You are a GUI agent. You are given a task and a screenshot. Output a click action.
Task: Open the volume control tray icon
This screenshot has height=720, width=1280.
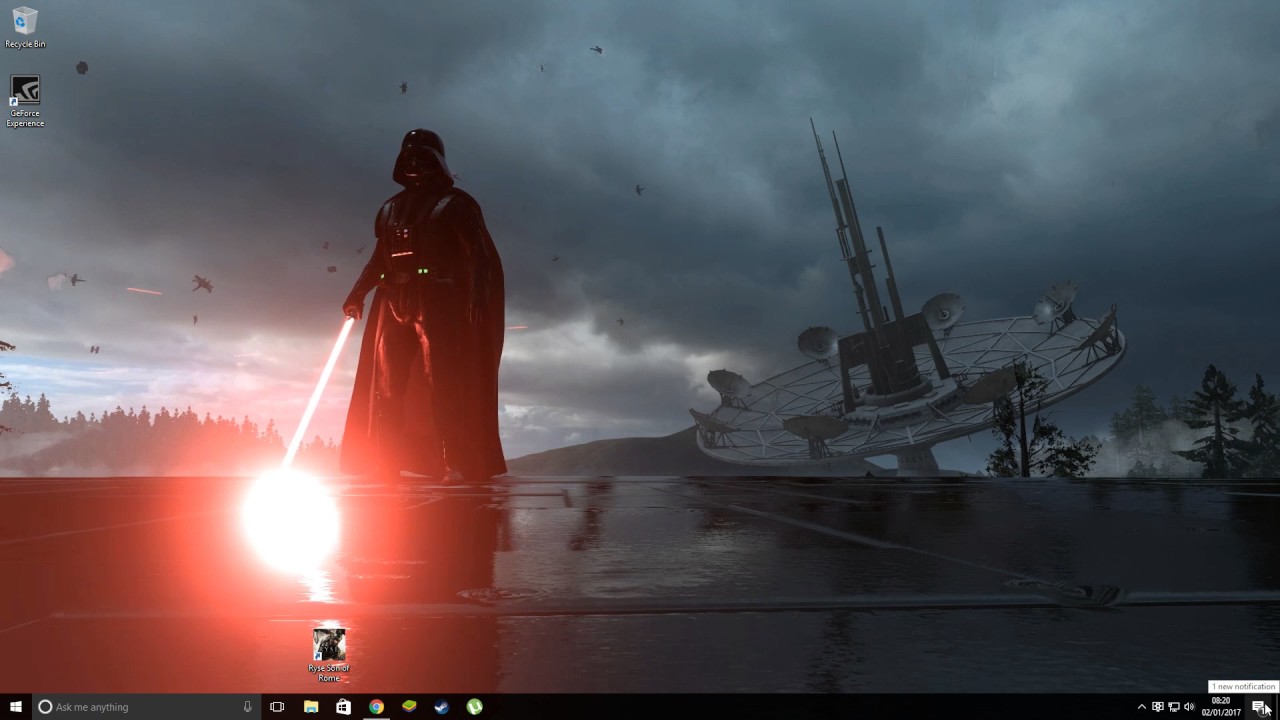(1189, 707)
